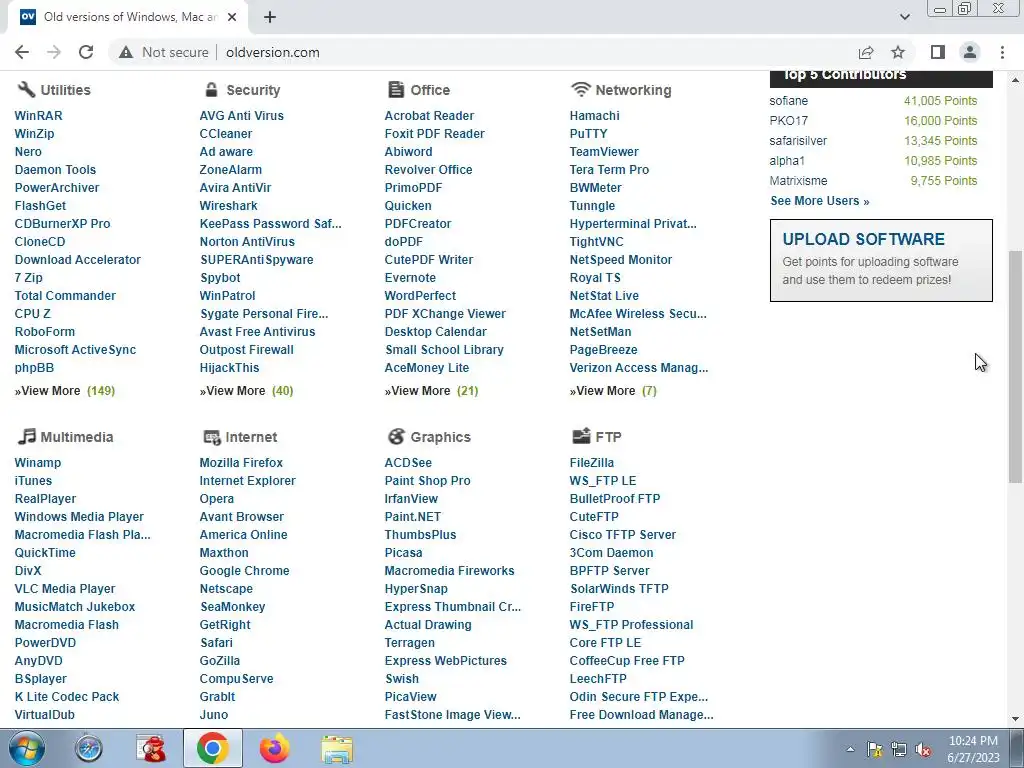Image resolution: width=1024 pixels, height=768 pixels.
Task: Open the CCleaner link
Action: pyautogui.click(x=225, y=134)
